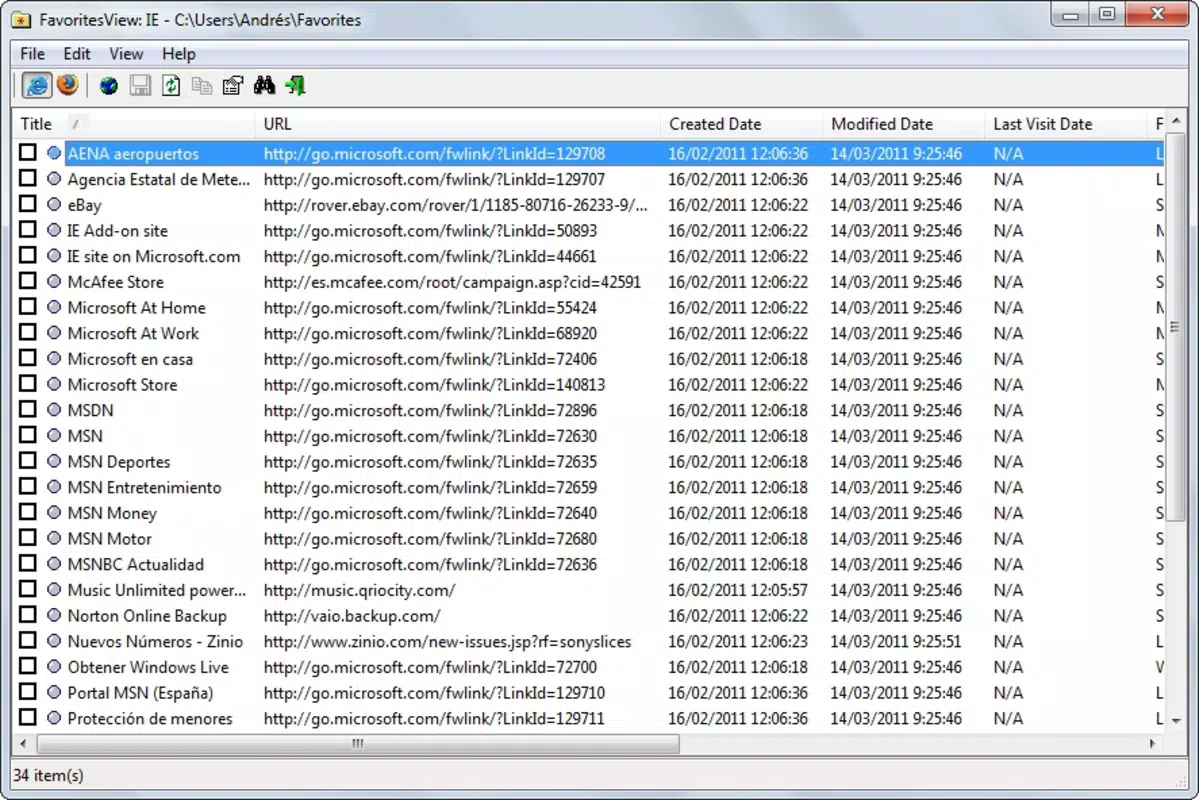The width and height of the screenshot is (1199, 800).
Task: Click the horizontal scrollbar thumb
Action: coord(358,743)
